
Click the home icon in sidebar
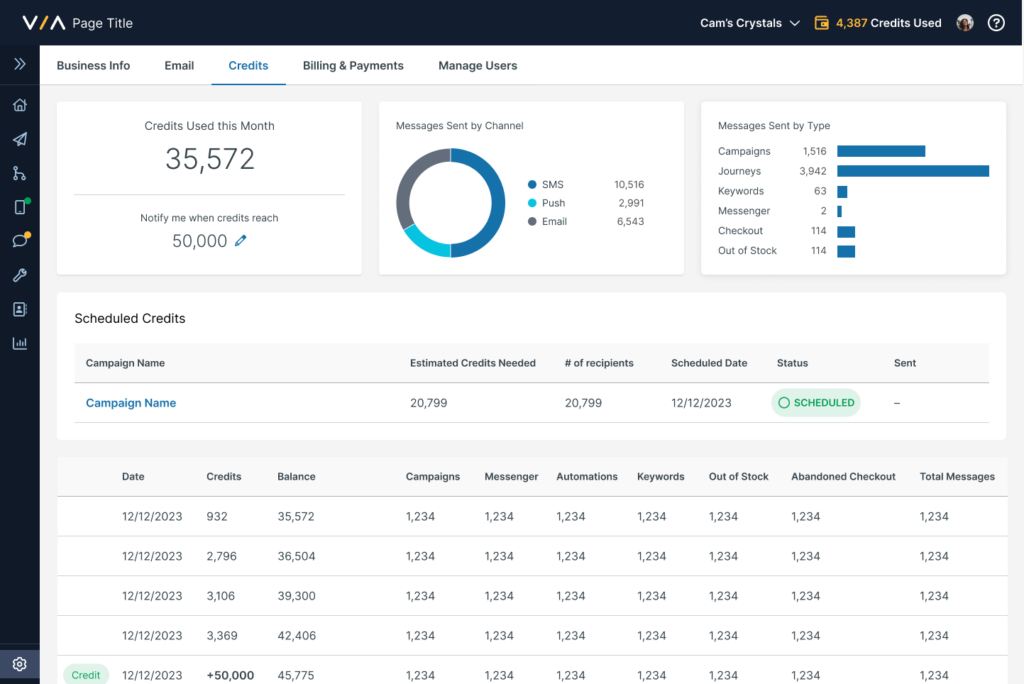tap(19, 105)
